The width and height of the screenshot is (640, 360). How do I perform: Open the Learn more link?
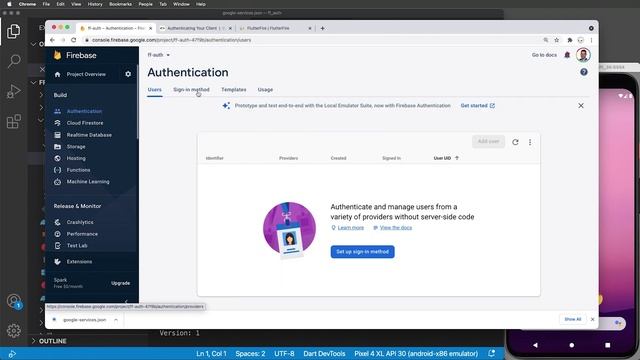pos(351,228)
